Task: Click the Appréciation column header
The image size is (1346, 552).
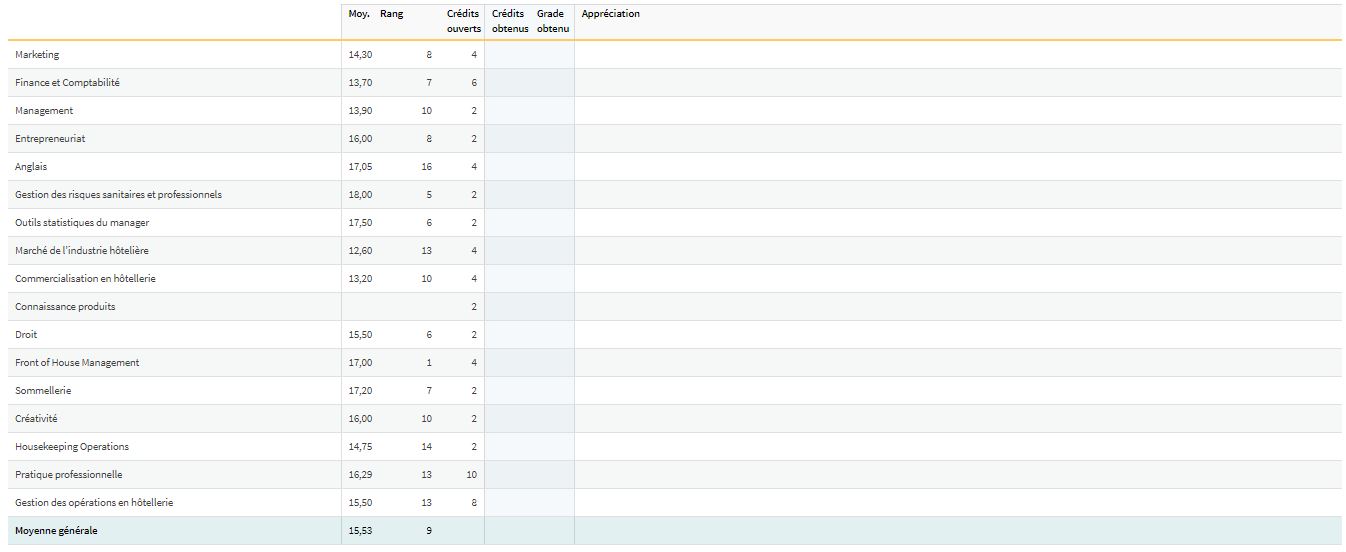Action: (610, 14)
